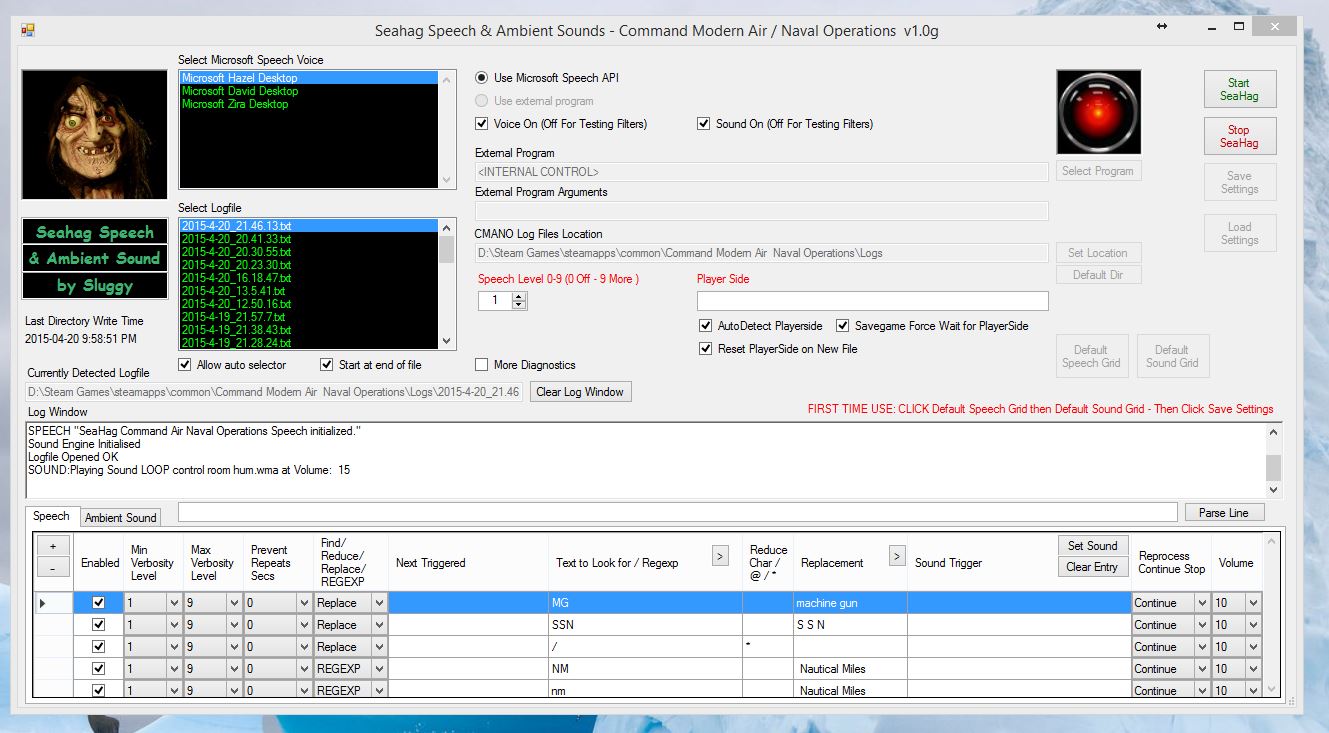Image resolution: width=1329 pixels, height=733 pixels.
Task: Click the 'machine gun' replacement cell
Action: pos(850,603)
